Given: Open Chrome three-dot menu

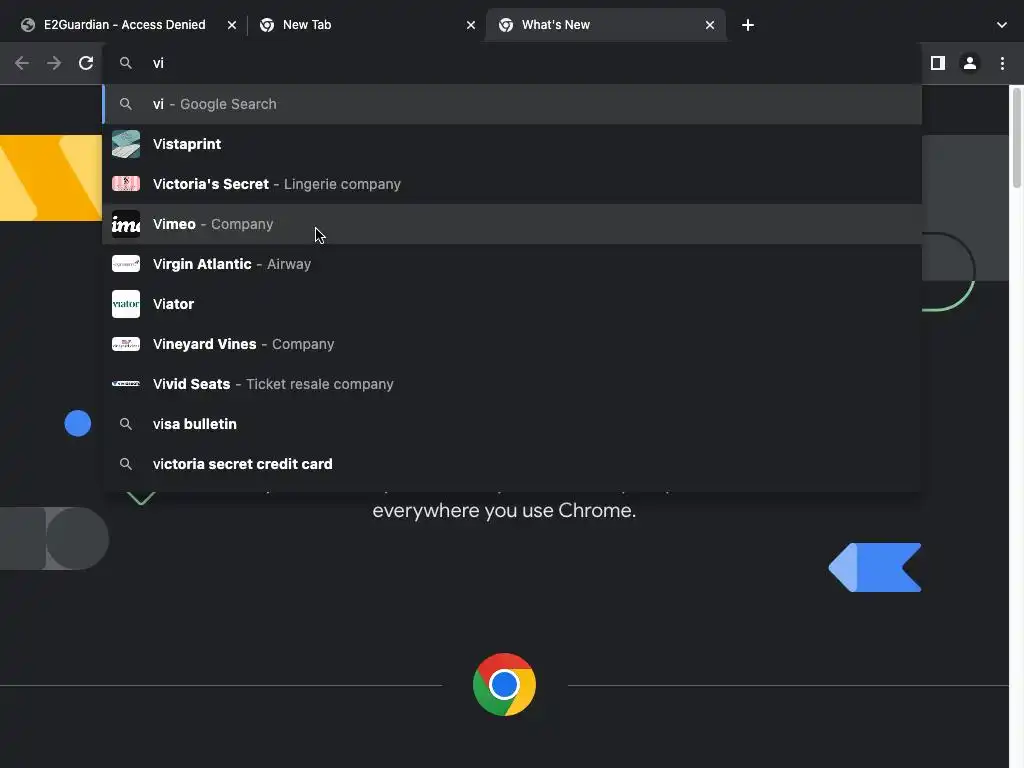Looking at the screenshot, I should 1002,63.
